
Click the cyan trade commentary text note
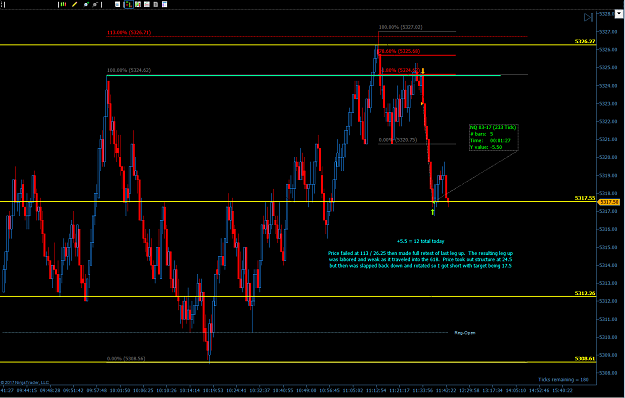pos(421,259)
